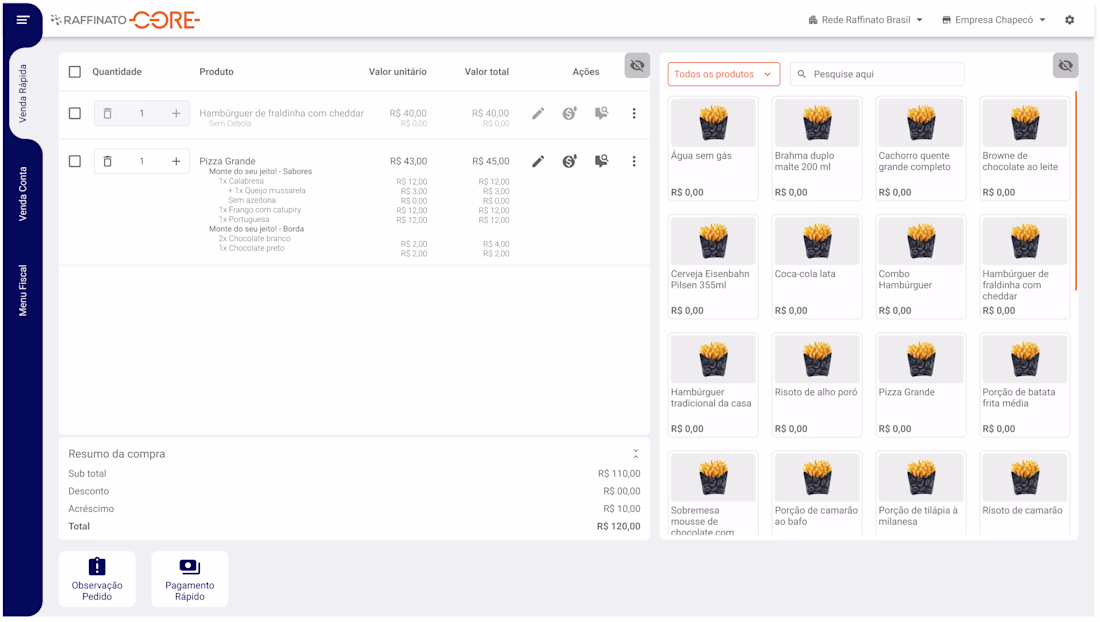Apply discount to Pizza Grande row
1100x622 pixels.
click(x=570, y=161)
